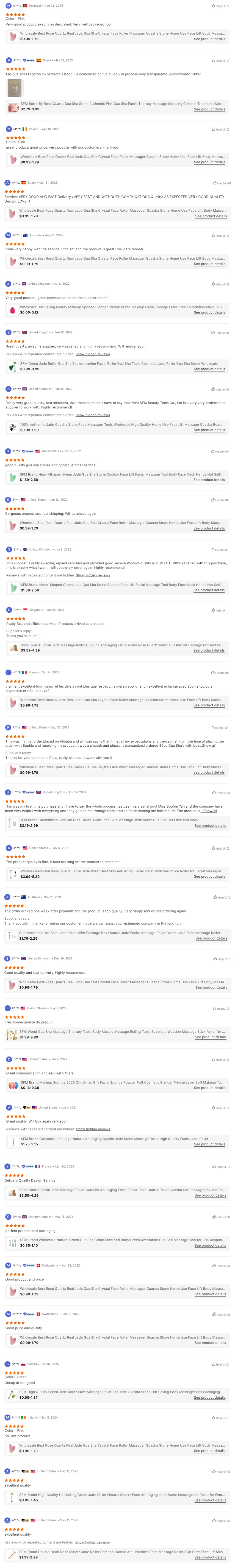This screenshot has height=1568, width=235.
Task: Open the review photo in the Spanish review
Action: [15, 88]
